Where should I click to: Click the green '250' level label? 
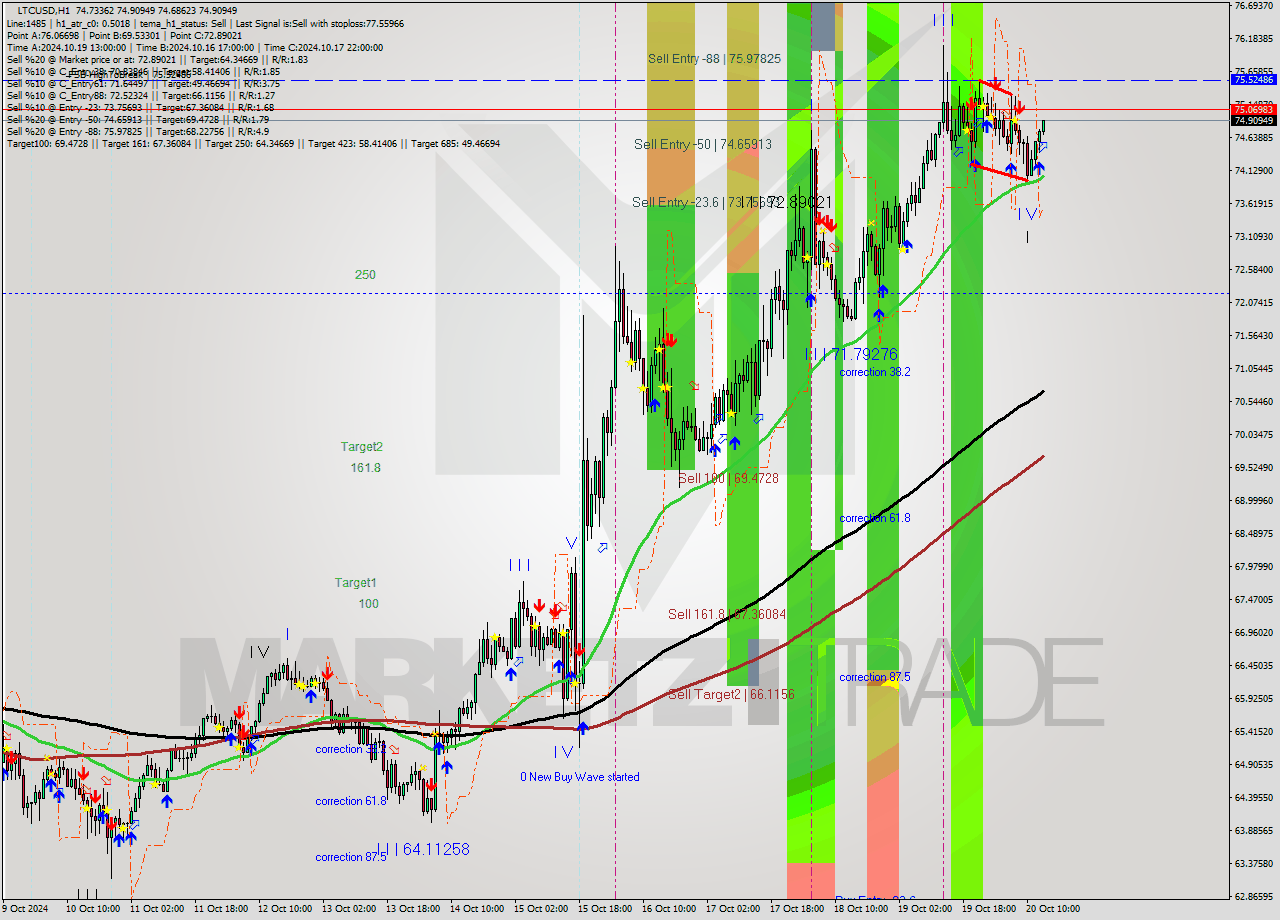pyautogui.click(x=365, y=274)
